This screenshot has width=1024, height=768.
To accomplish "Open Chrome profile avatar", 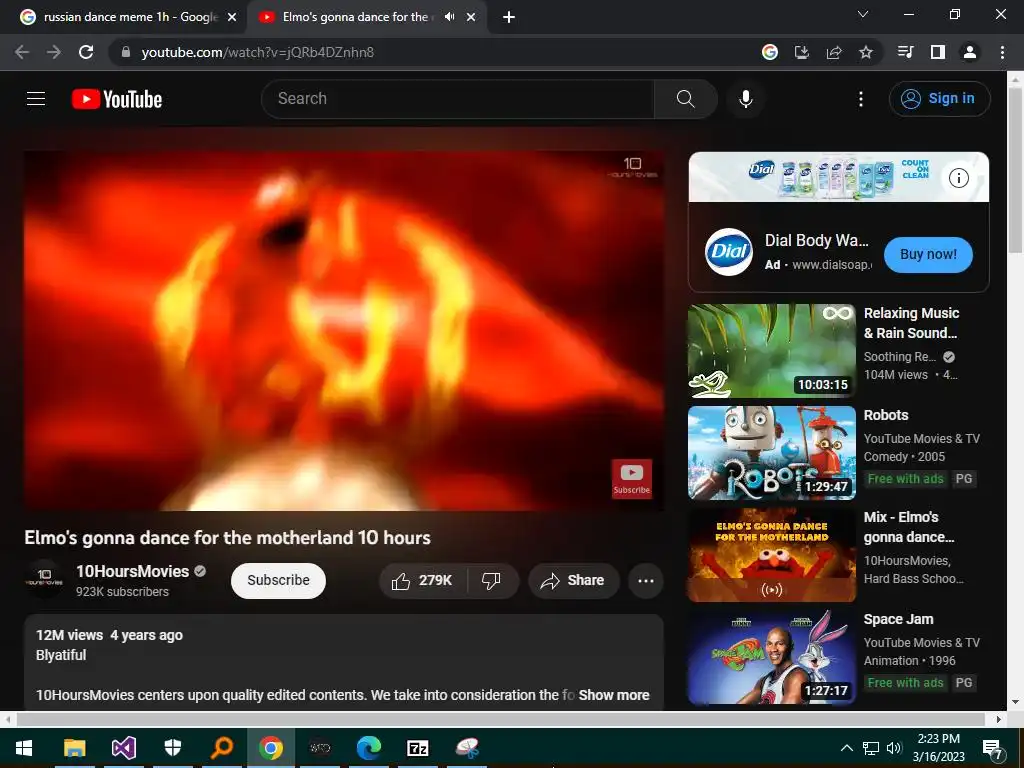I will point(970,52).
